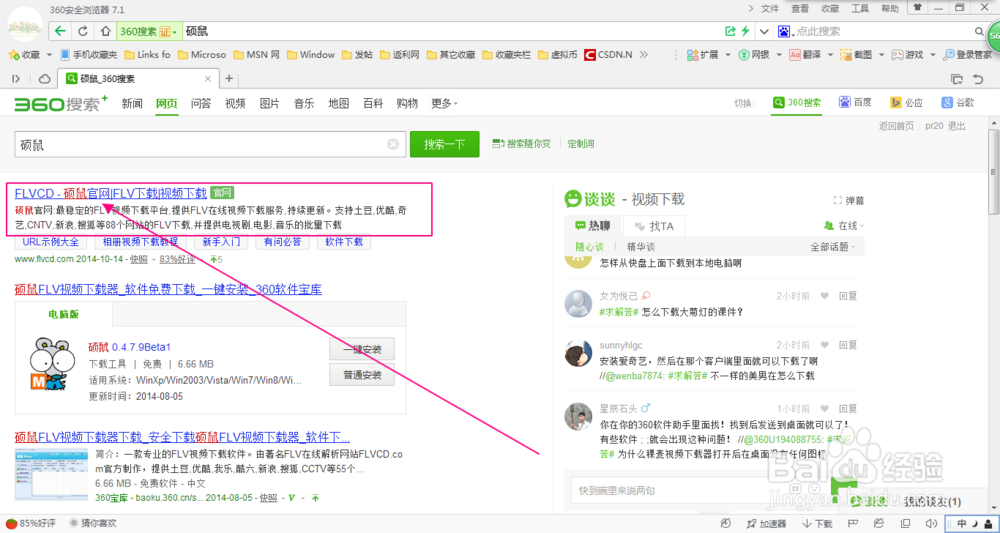This screenshot has height=533, width=1000.
Task: Open the browser home page icon
Action: [x=105, y=31]
